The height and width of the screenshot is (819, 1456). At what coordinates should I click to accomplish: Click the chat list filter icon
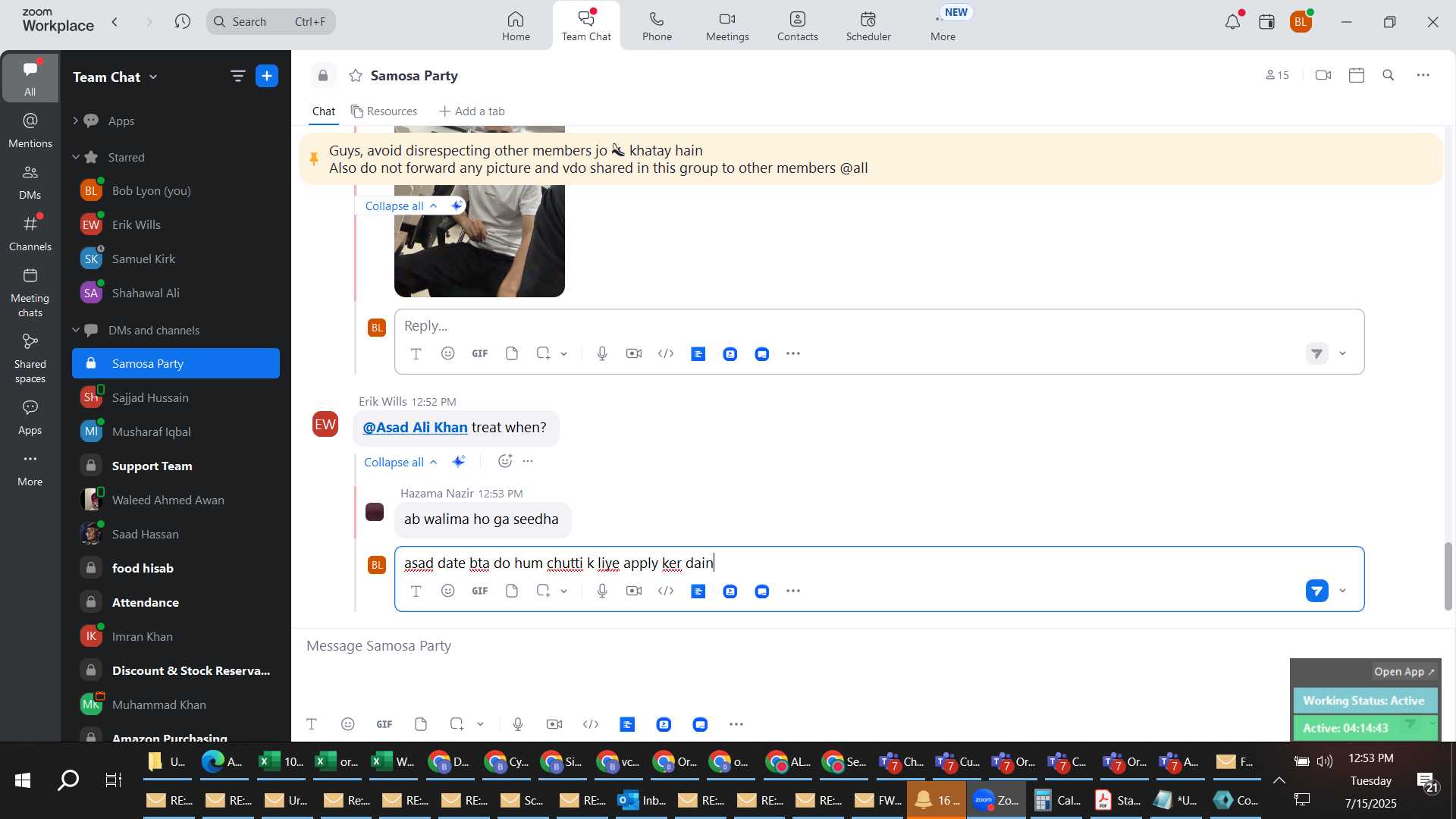point(238,76)
